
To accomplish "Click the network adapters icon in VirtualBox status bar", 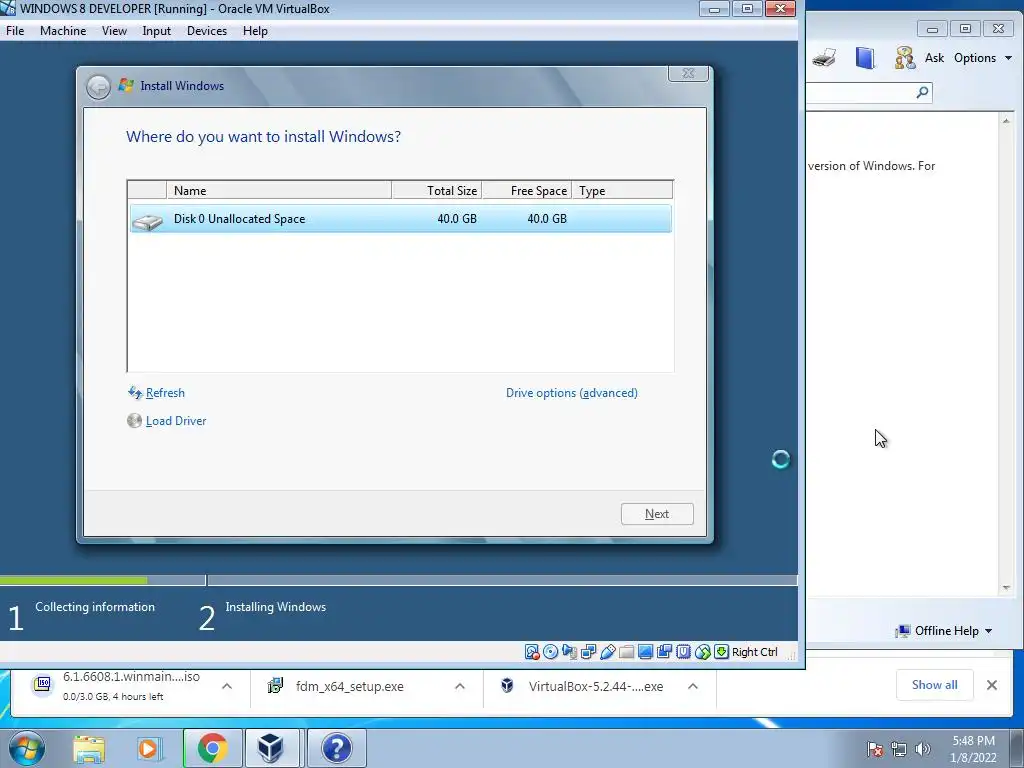I will click(x=588, y=652).
